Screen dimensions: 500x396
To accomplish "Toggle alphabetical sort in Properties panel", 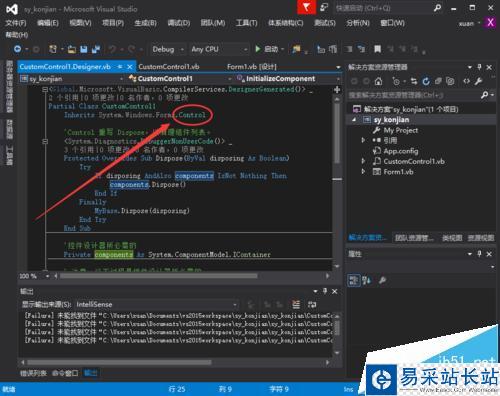I will tap(366, 280).
